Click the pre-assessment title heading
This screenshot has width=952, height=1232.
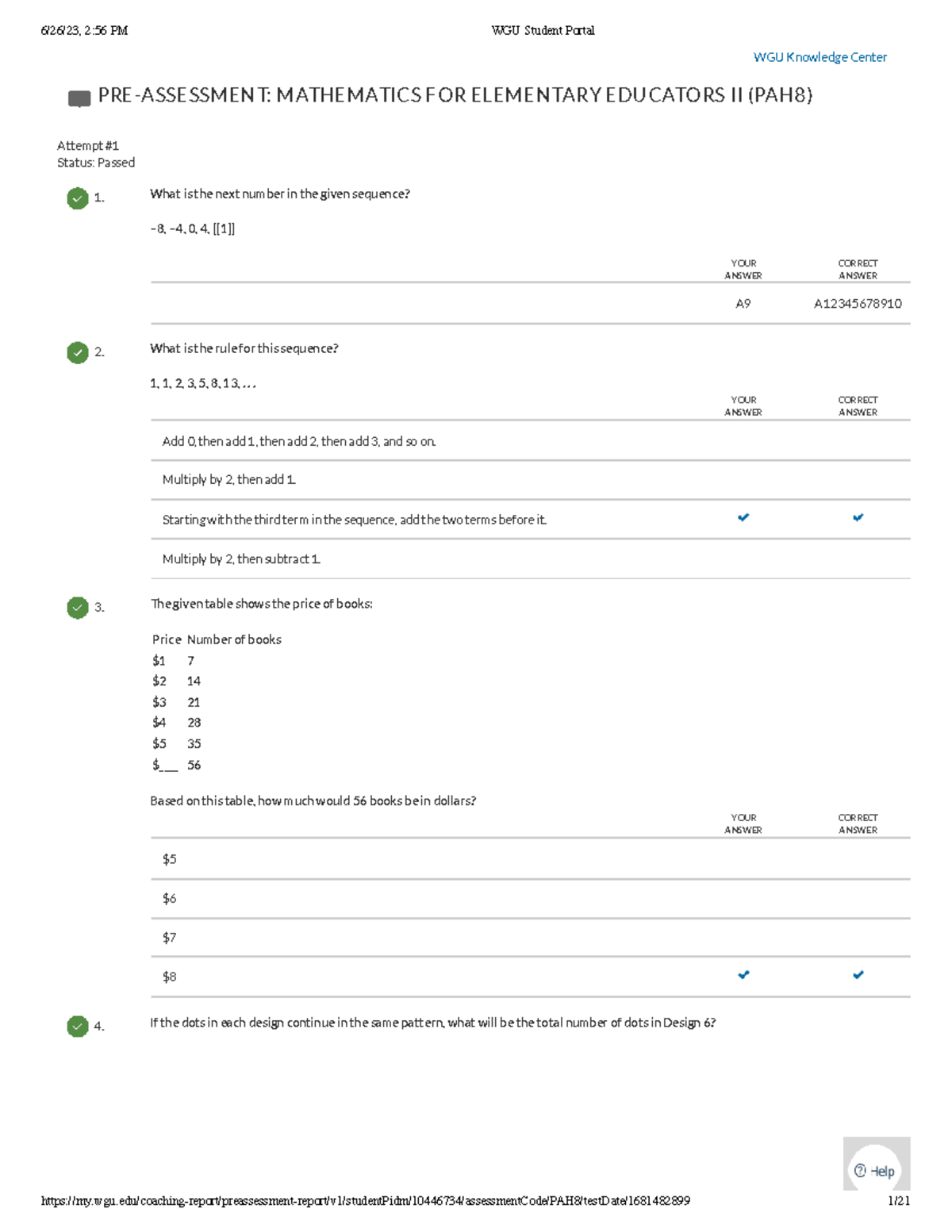tap(455, 96)
